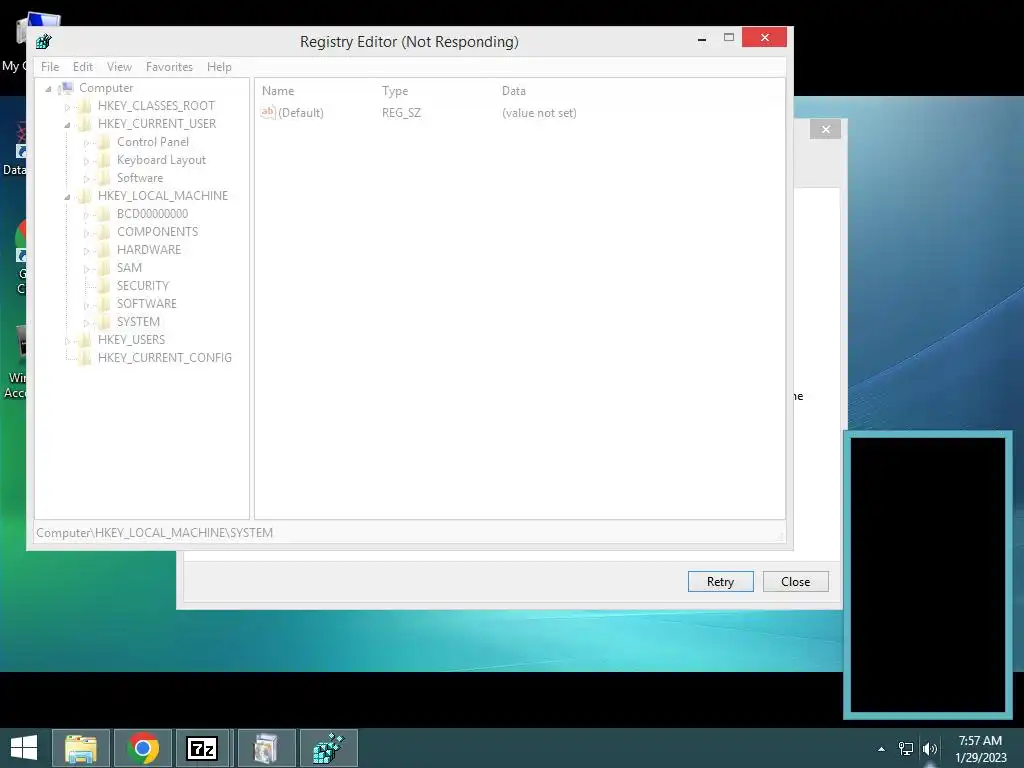Click the Registry Editor title bar icon
This screenshot has height=768, width=1024.
[44, 42]
